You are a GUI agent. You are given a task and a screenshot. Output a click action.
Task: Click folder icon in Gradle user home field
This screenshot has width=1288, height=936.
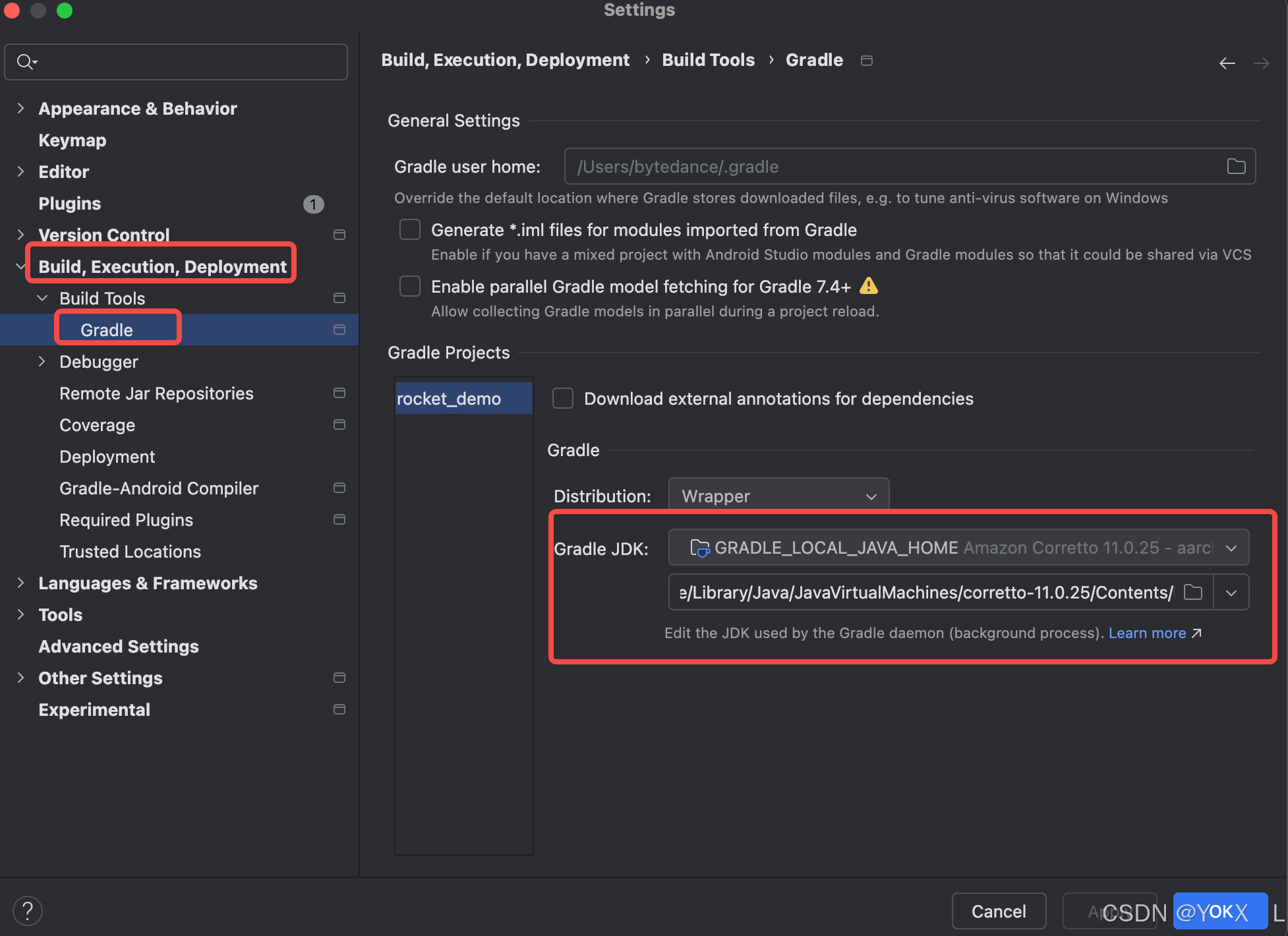[x=1236, y=167]
